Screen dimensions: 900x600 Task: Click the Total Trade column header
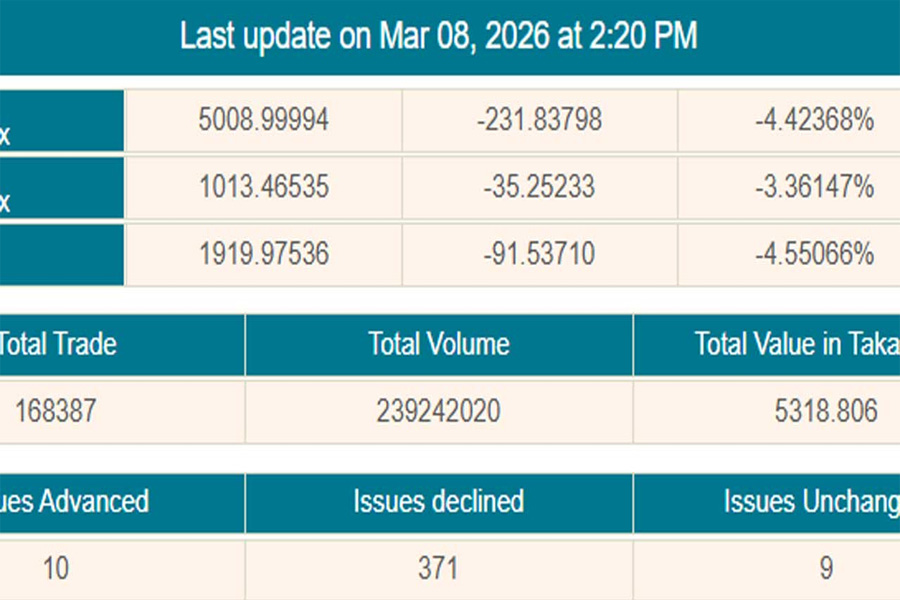pyautogui.click(x=56, y=345)
